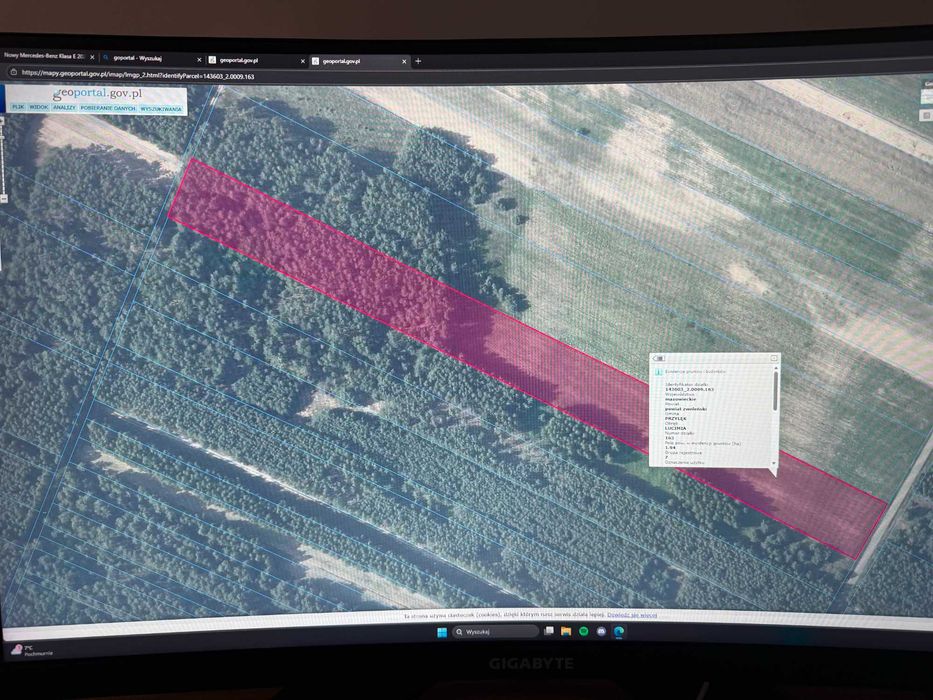Close the Nowy Mercedes-Benz tab
The width and height of the screenshot is (933, 700).
click(92, 57)
